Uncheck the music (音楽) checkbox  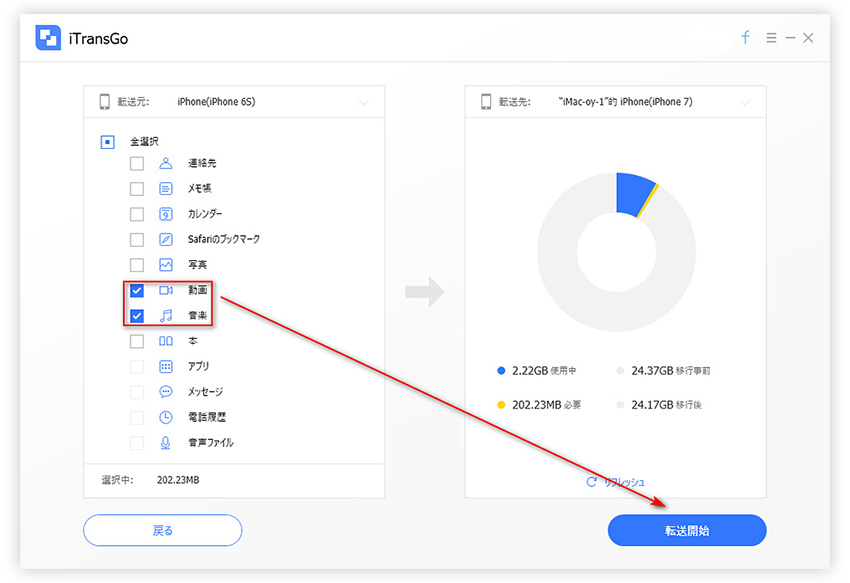click(x=137, y=316)
